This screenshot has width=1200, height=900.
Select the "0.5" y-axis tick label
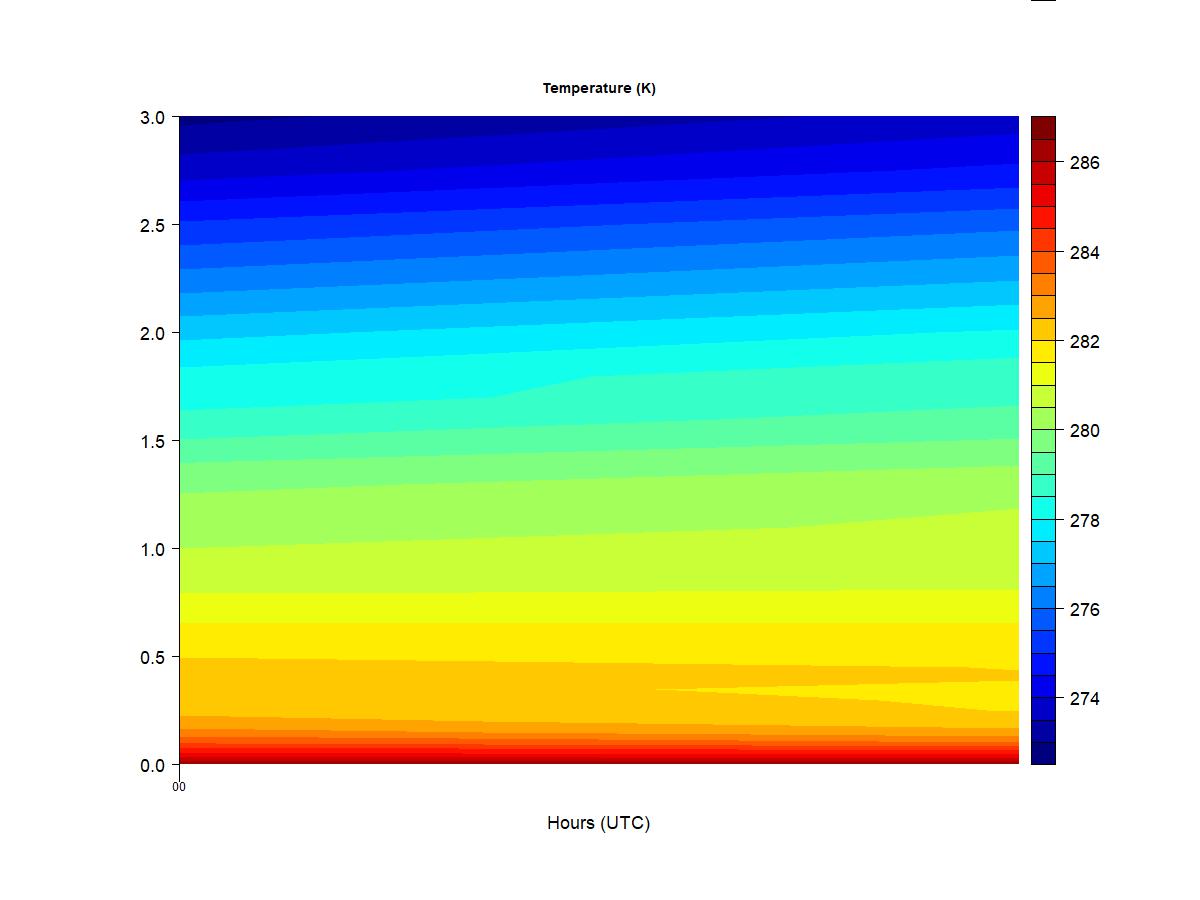point(152,657)
